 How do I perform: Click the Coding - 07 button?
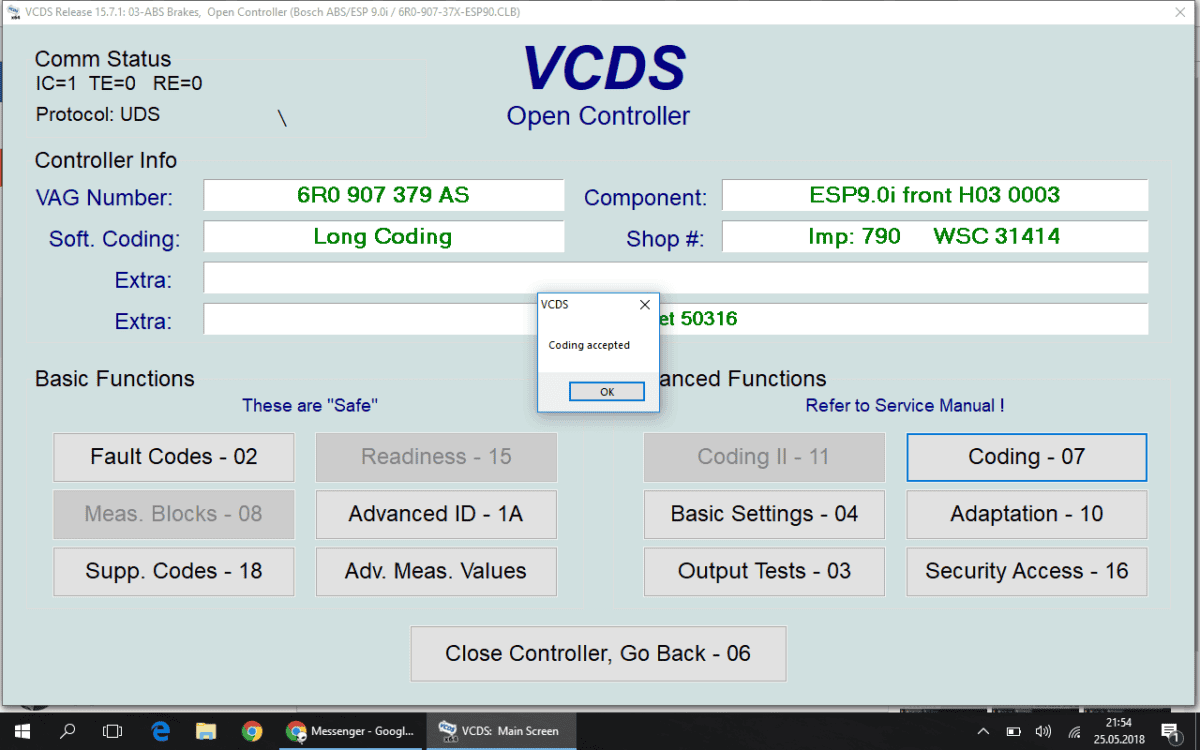(1027, 457)
